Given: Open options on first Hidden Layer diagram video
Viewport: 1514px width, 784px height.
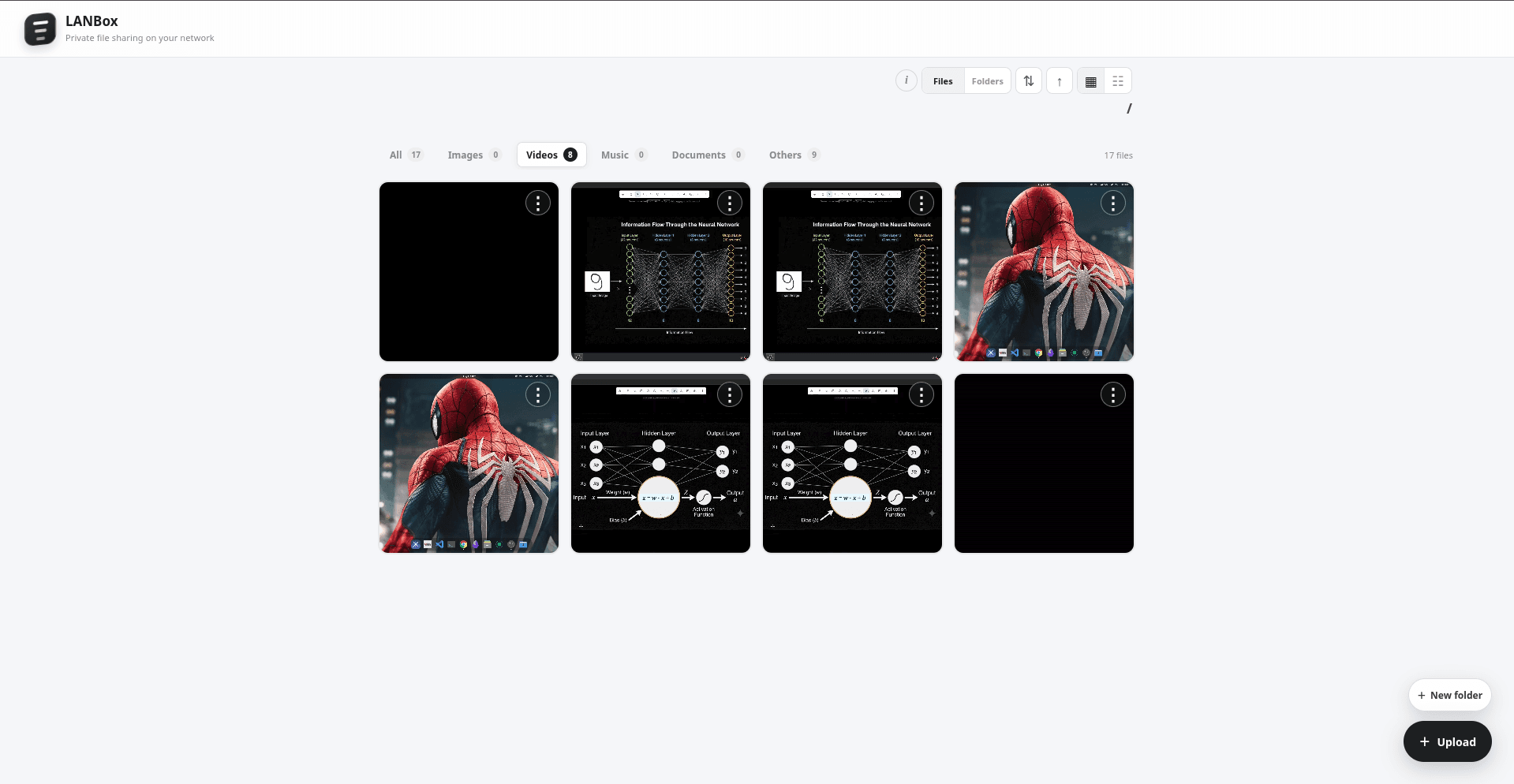Looking at the screenshot, I should [730, 395].
